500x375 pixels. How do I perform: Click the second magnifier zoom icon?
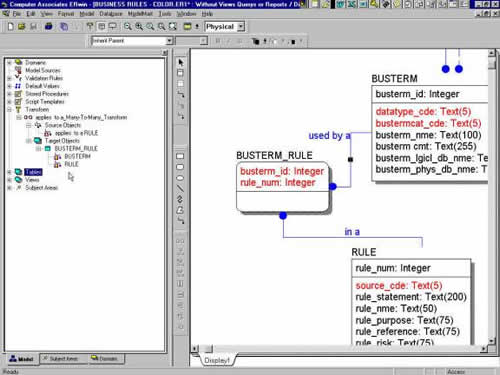click(x=139, y=26)
